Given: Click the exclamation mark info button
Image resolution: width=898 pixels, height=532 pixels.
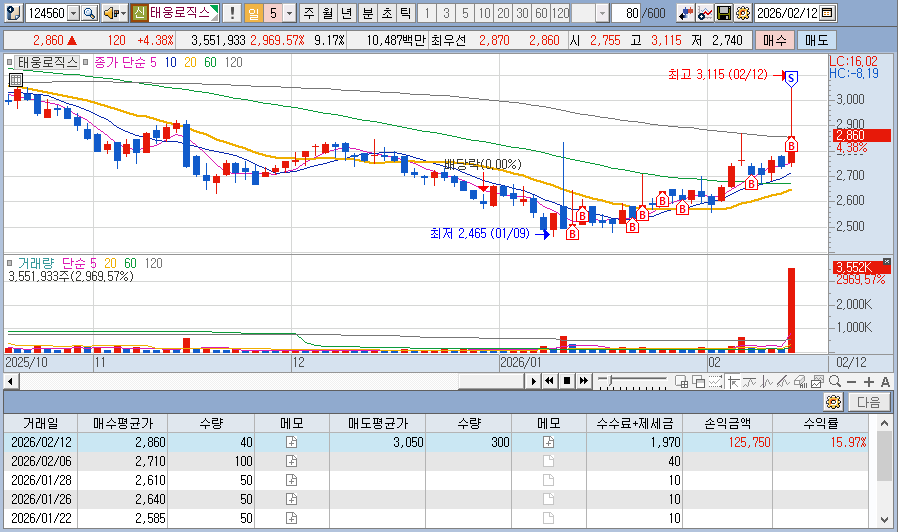Looking at the screenshot, I should tap(232, 13).
